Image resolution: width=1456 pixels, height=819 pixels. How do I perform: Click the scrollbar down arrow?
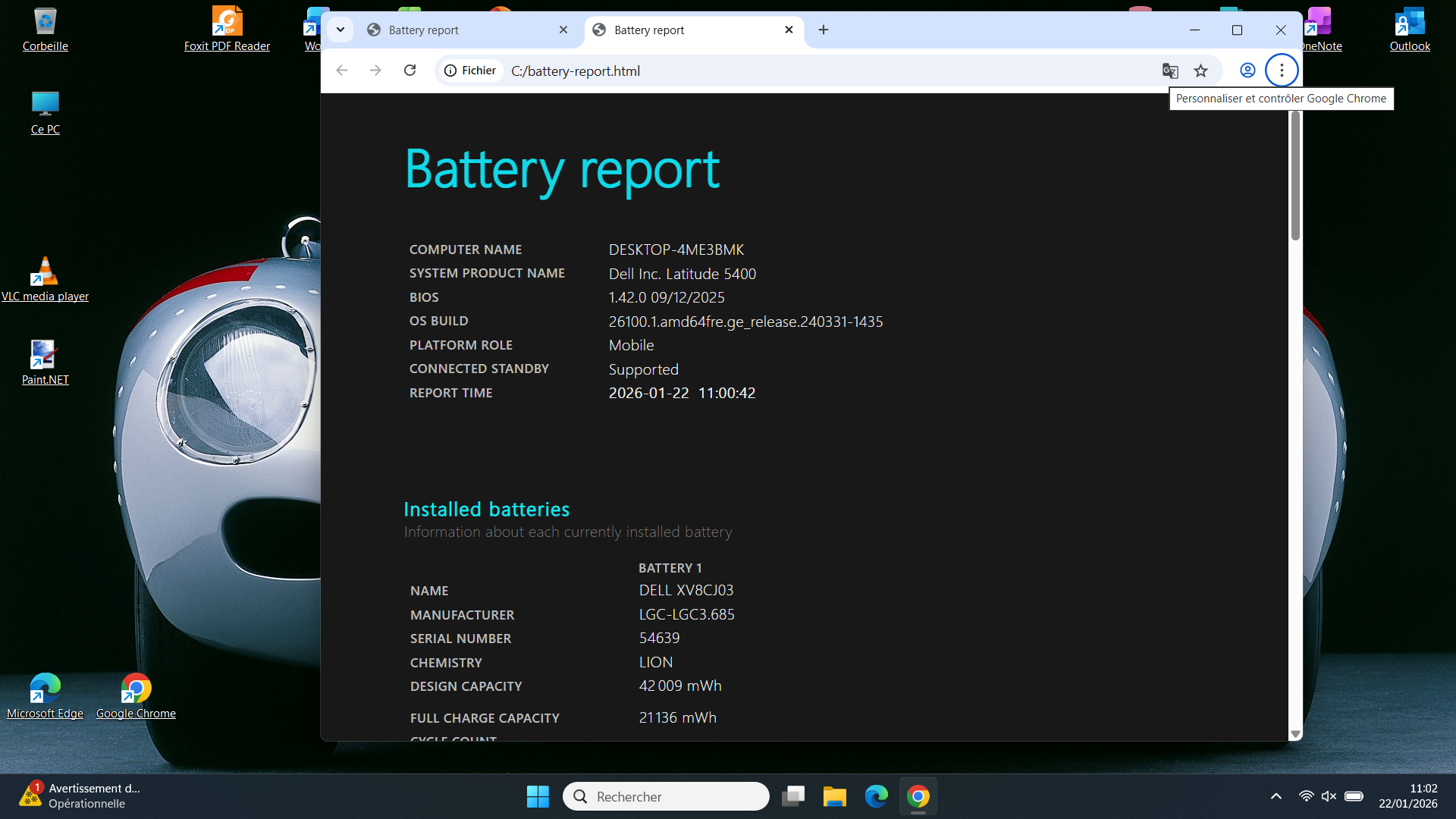click(1295, 734)
